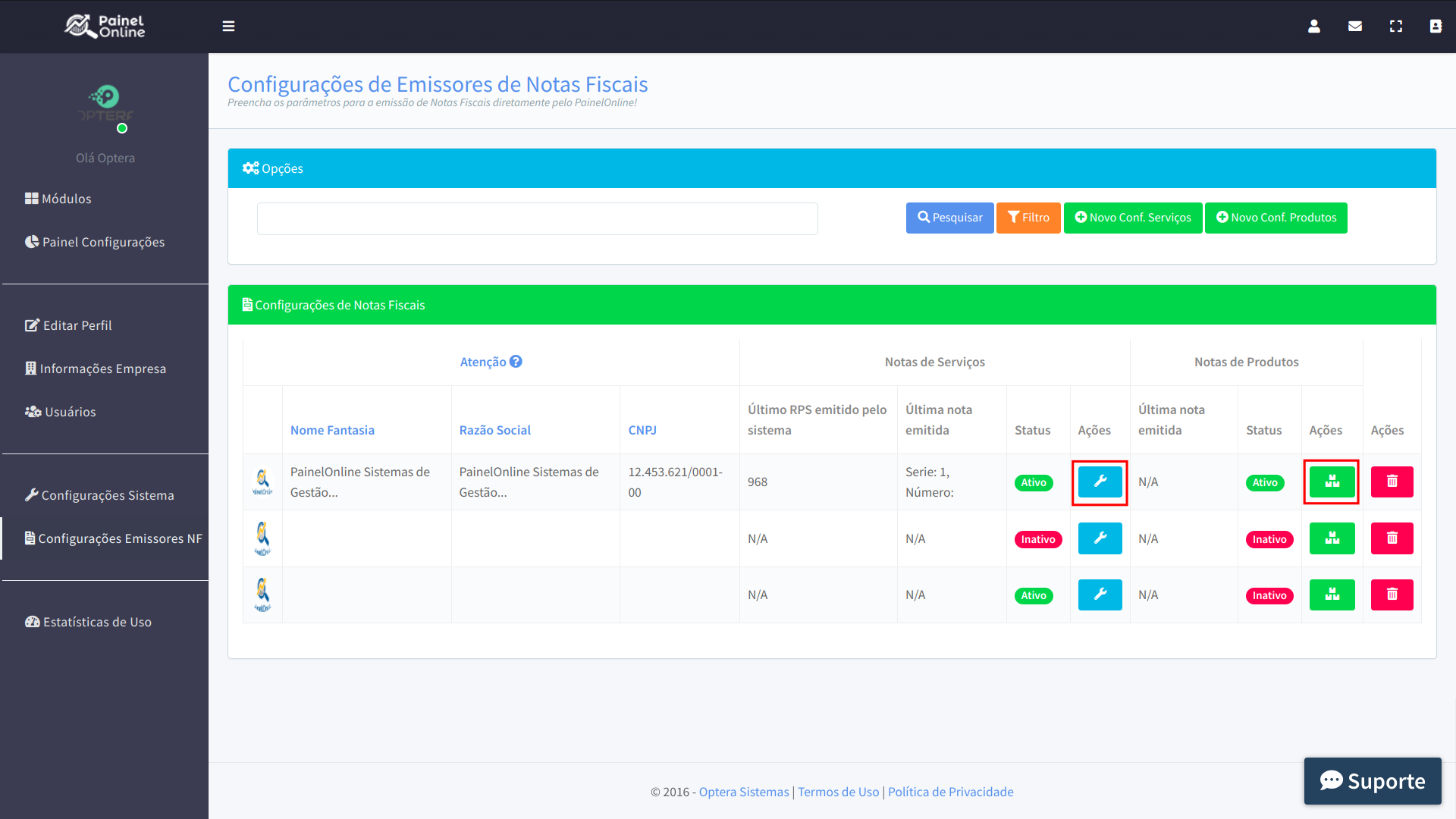This screenshot has width=1456, height=819.
Task: Click Novo Conf. Produtos button
Action: point(1276,218)
